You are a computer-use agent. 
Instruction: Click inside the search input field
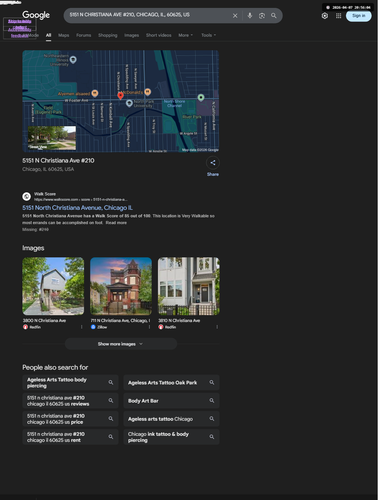click(x=148, y=15)
